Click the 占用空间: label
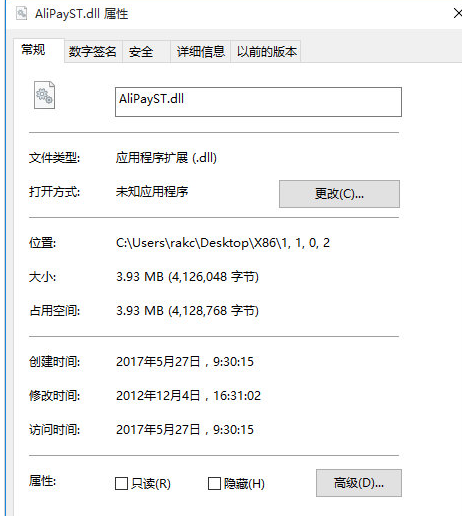Screen dimensions: 462x516 [x=54, y=311]
